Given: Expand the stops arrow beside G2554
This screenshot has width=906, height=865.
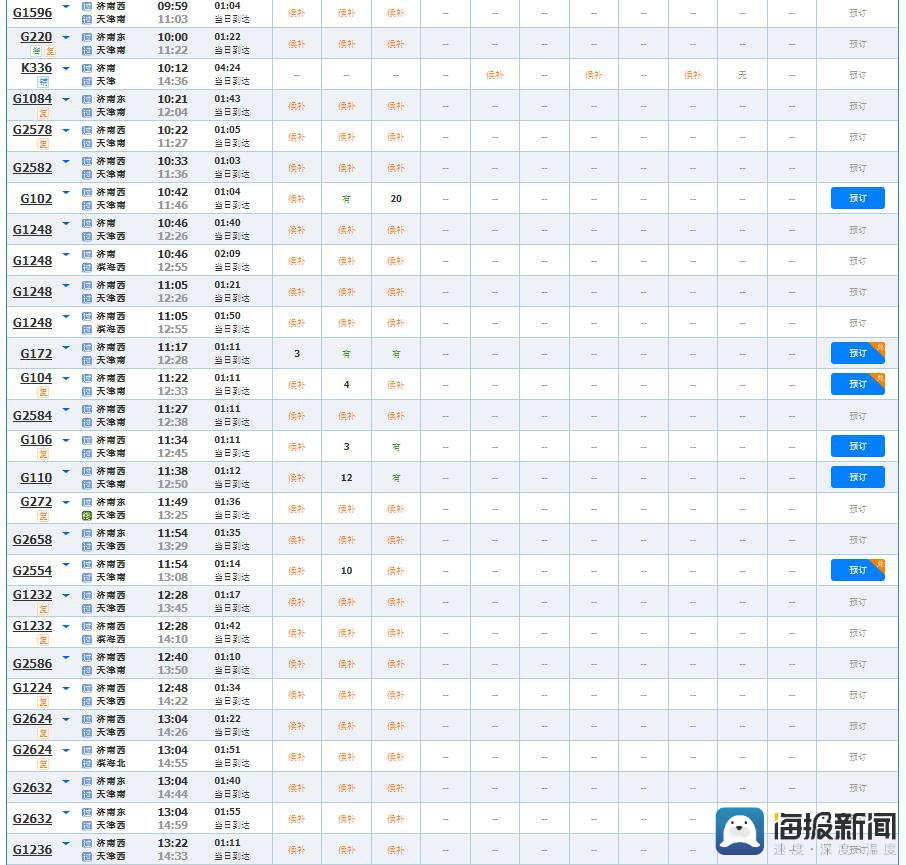Looking at the screenshot, I should [66, 565].
